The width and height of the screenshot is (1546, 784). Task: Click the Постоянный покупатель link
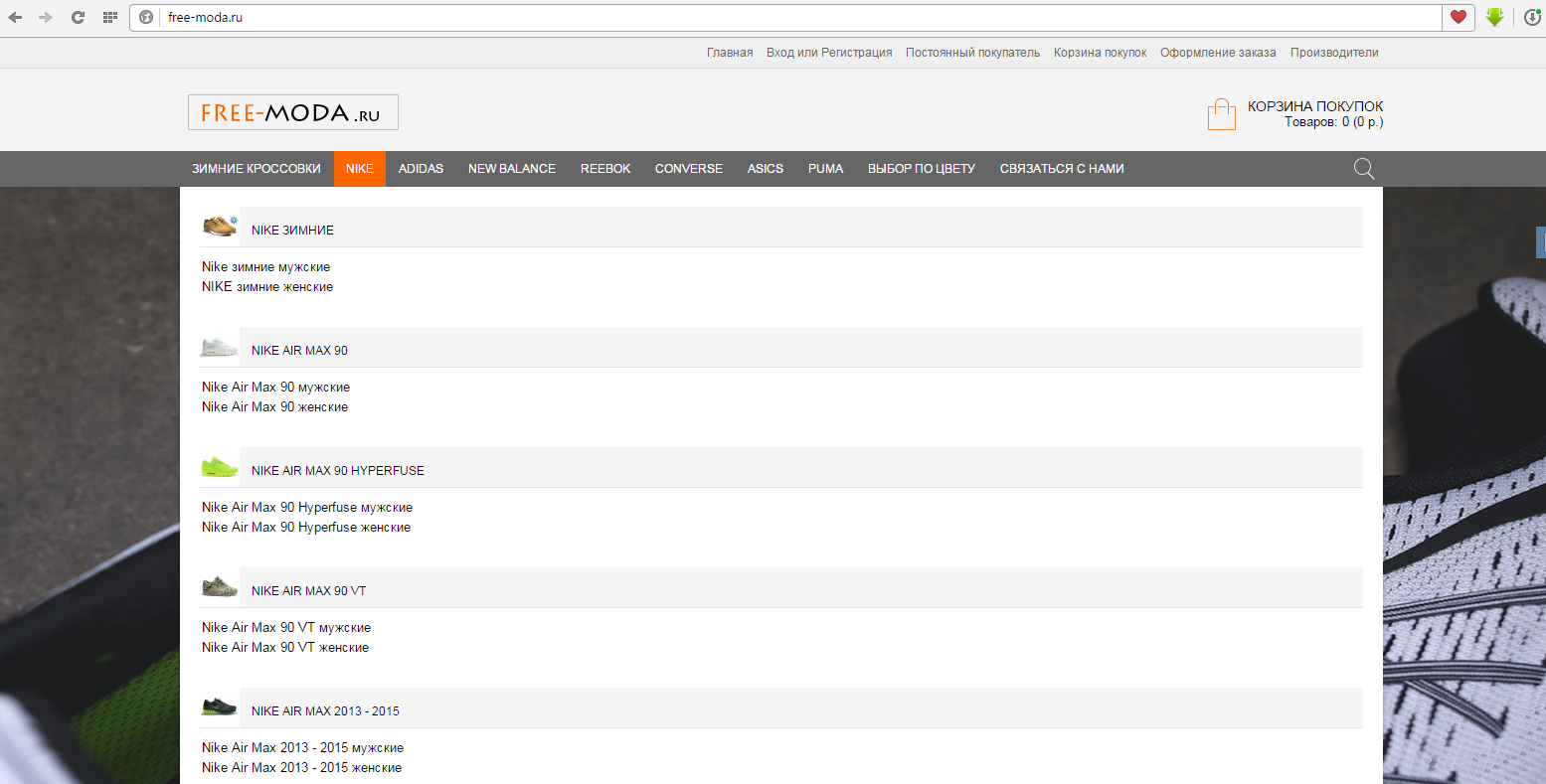(972, 53)
